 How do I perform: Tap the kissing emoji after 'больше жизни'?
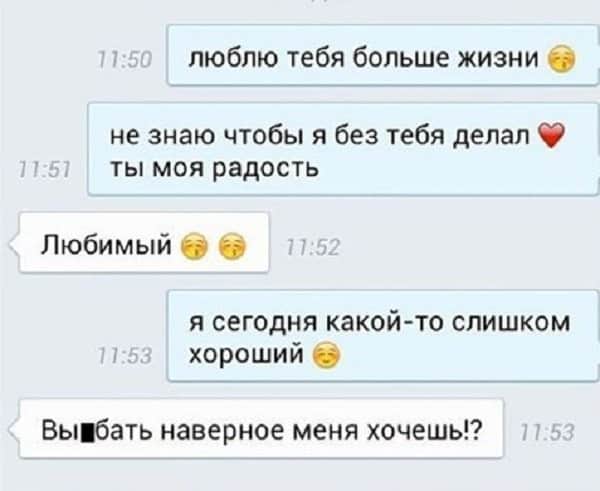click(561, 60)
